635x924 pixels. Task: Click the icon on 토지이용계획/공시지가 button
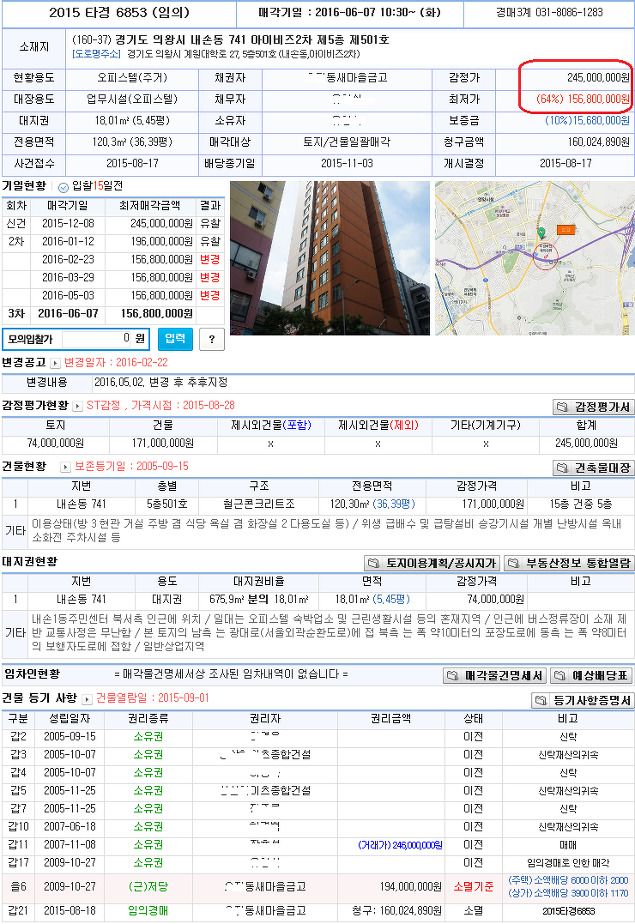[373, 563]
